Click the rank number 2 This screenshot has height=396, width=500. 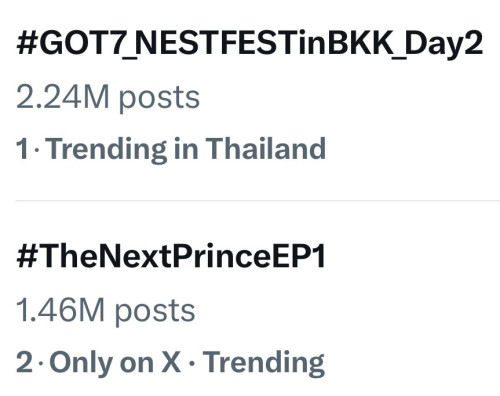coord(24,362)
